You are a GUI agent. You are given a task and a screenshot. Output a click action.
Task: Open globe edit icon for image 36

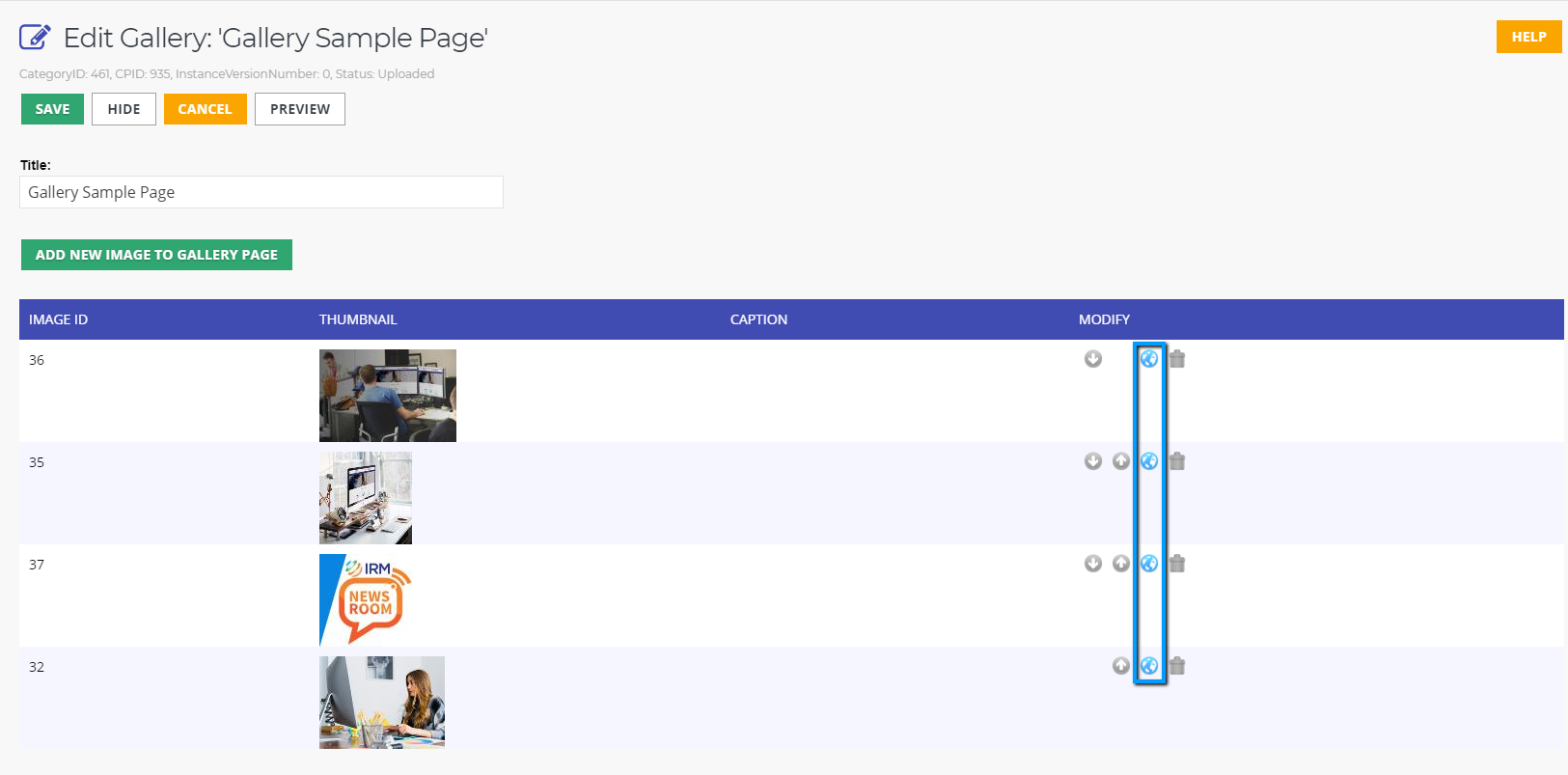point(1149,359)
